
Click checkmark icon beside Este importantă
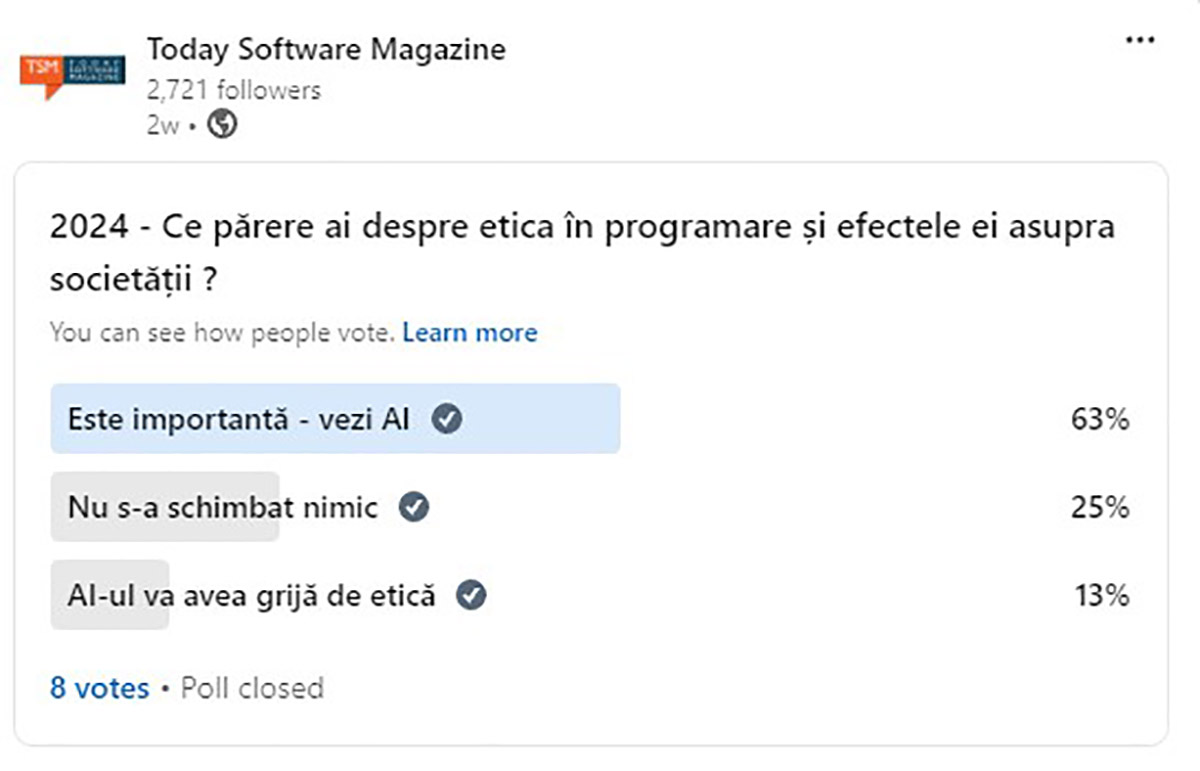447,419
